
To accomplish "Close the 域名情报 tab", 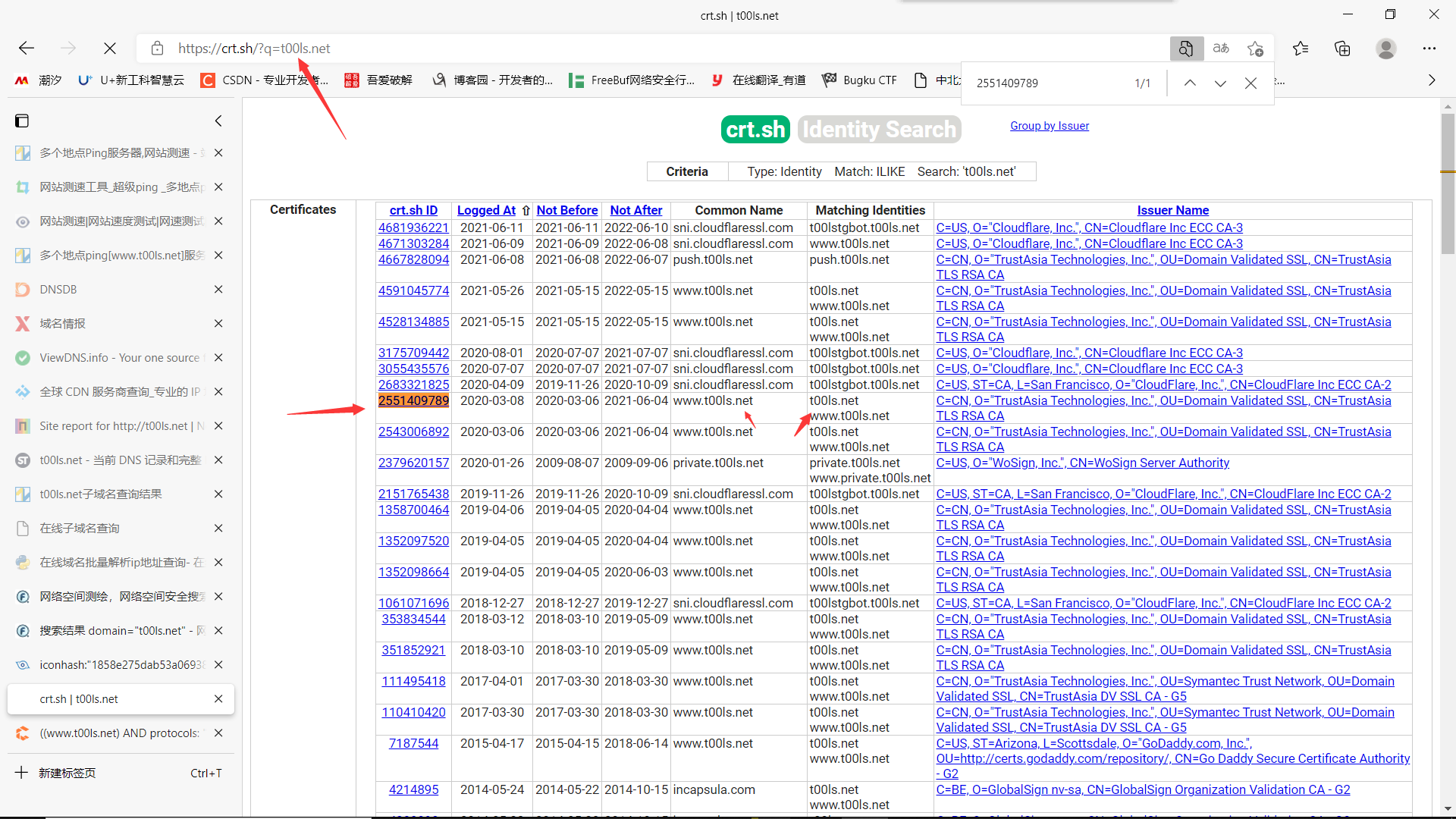I will [218, 324].
